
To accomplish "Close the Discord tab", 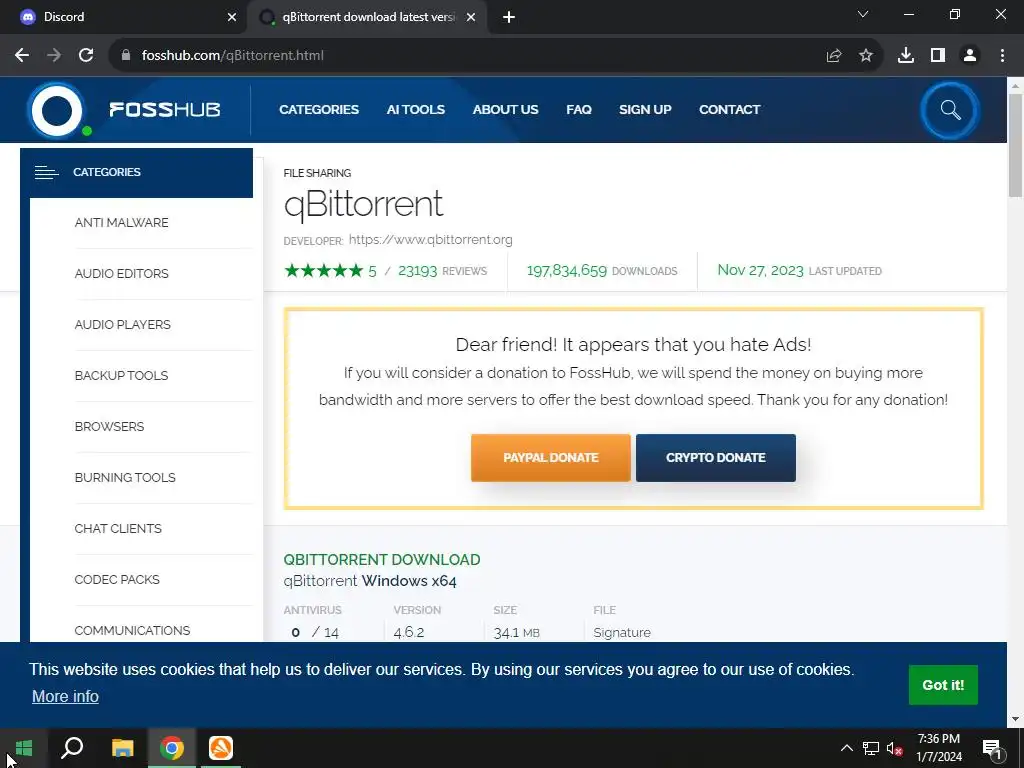I will click(232, 17).
